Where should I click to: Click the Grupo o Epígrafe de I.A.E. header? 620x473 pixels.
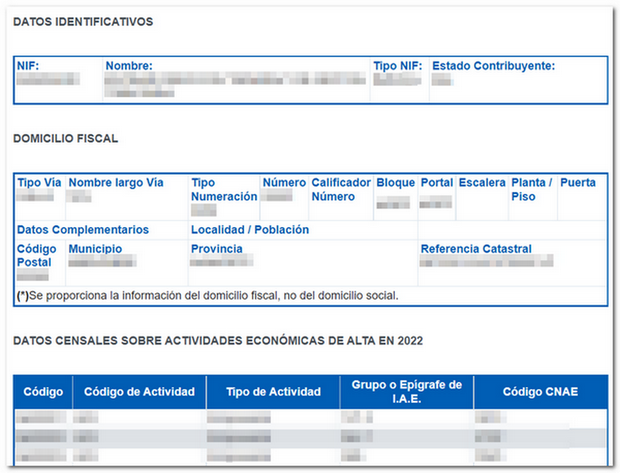coord(406,391)
